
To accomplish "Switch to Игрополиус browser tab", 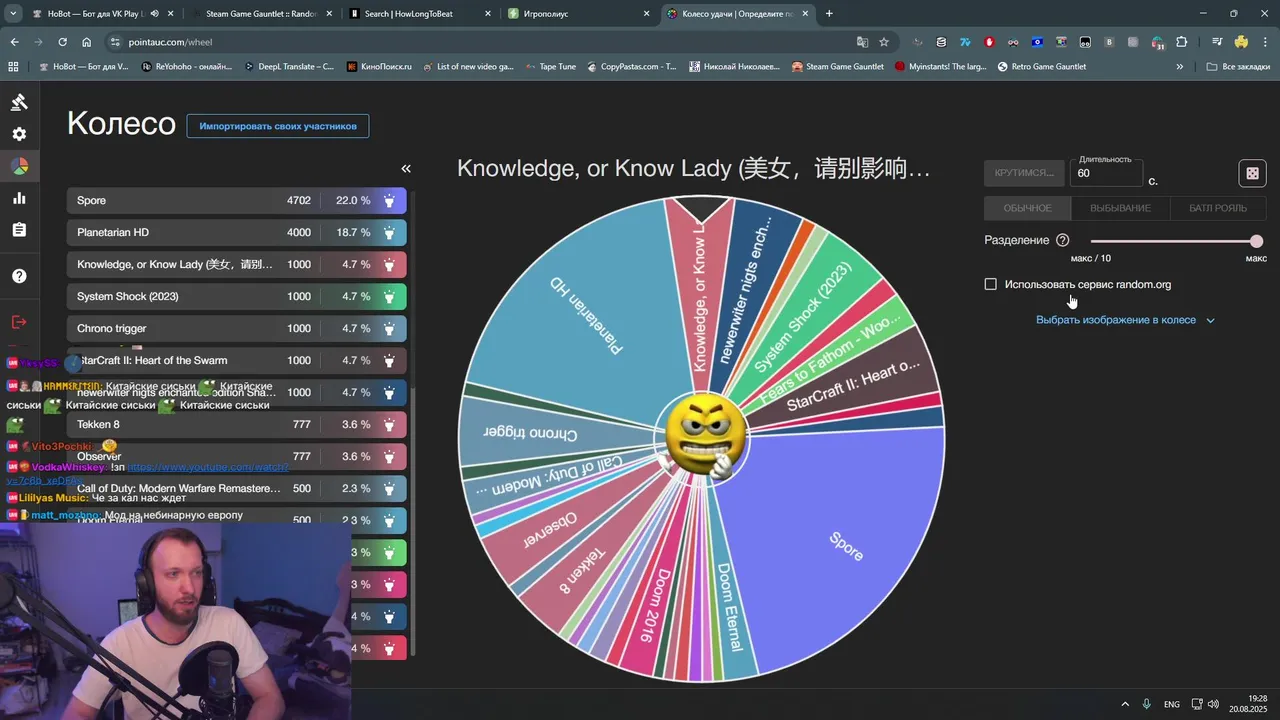I will tap(578, 14).
